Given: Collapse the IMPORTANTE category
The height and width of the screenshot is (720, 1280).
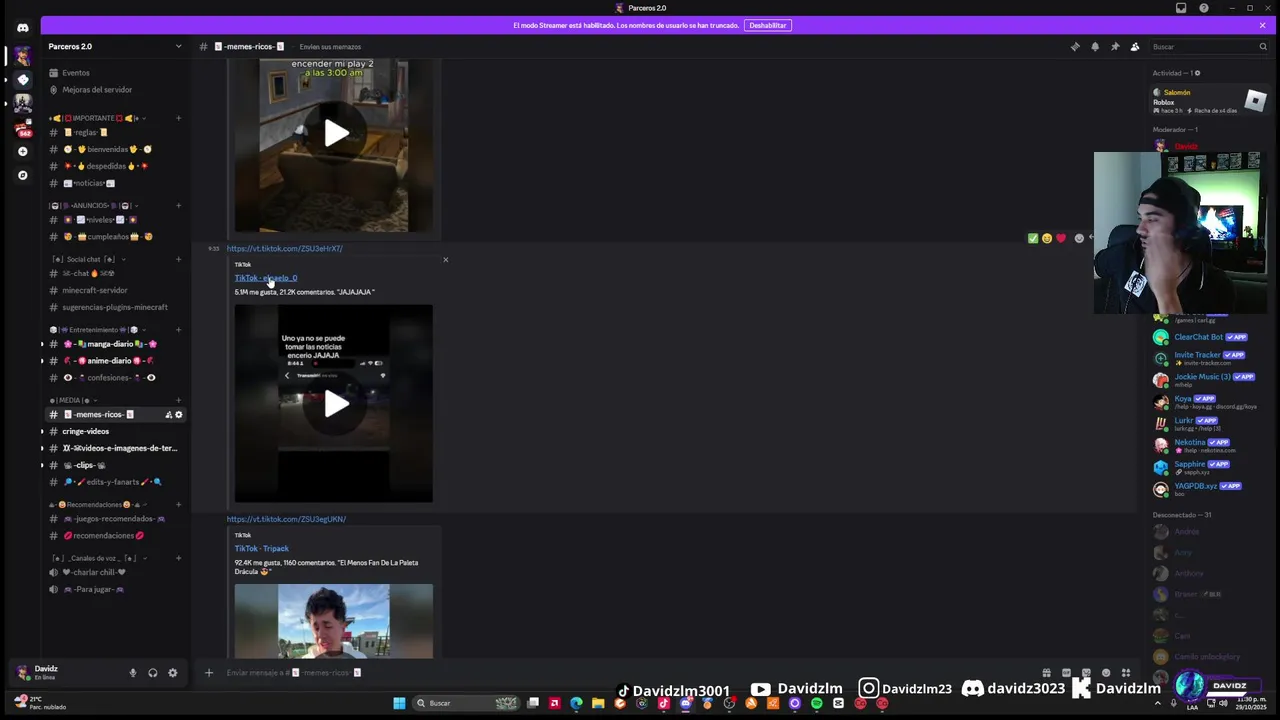Looking at the screenshot, I should (x=95, y=118).
